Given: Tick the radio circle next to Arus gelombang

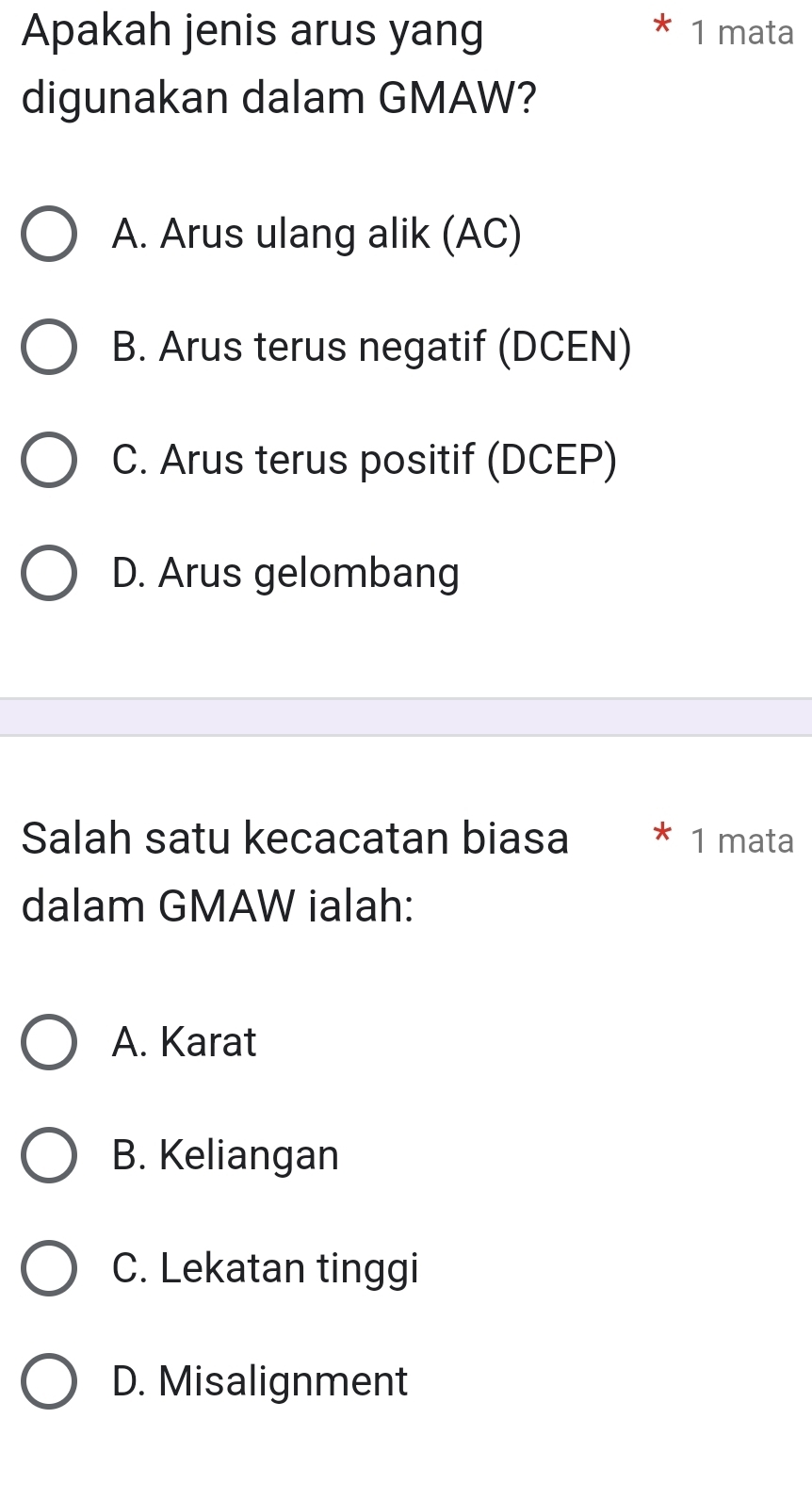Looking at the screenshot, I should [x=49, y=573].
